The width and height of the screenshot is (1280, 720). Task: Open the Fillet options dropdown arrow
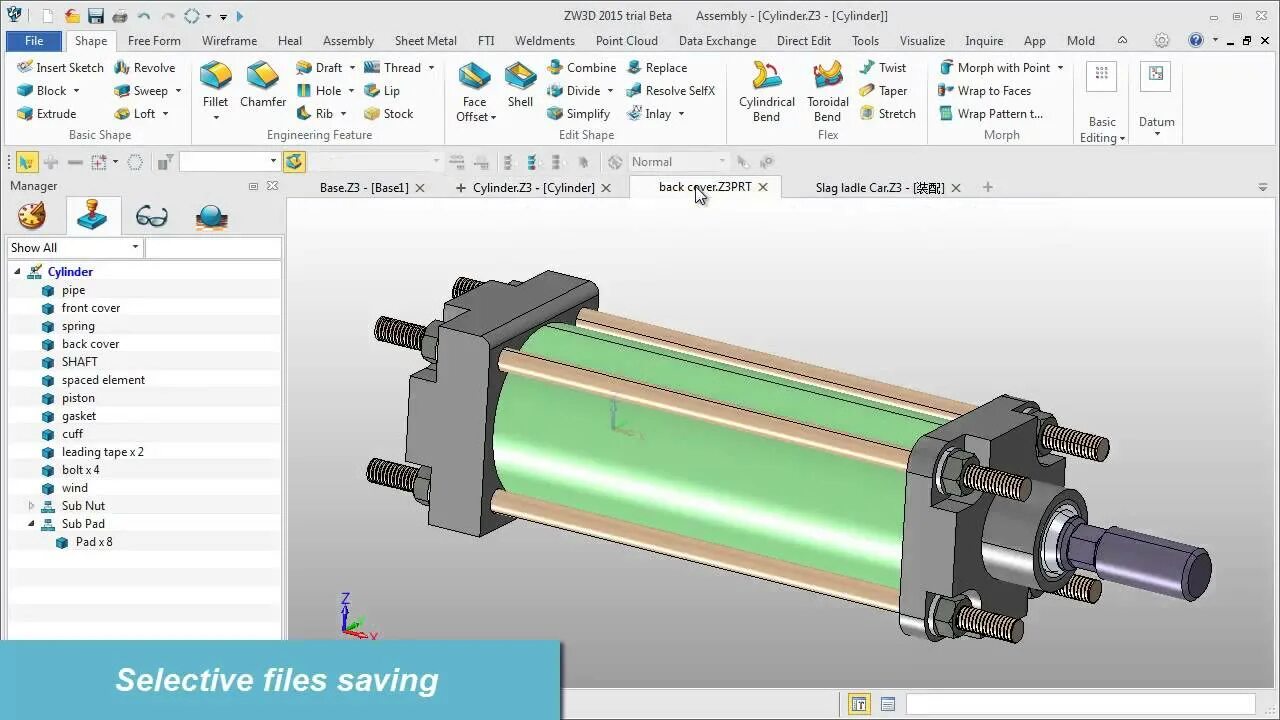pos(216,118)
